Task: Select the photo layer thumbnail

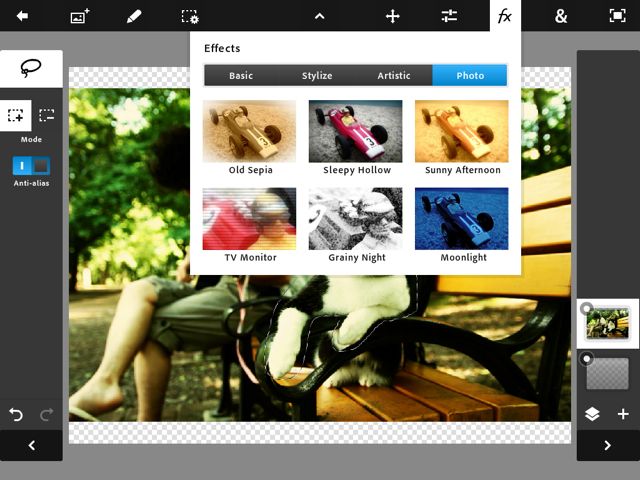Action: [x=608, y=324]
